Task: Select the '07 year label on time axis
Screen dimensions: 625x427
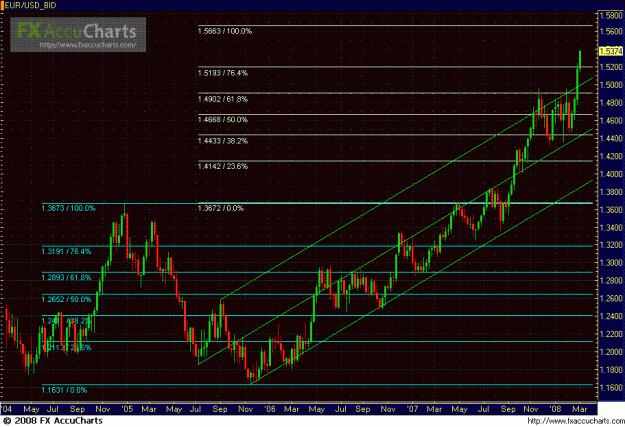Action: (413, 409)
